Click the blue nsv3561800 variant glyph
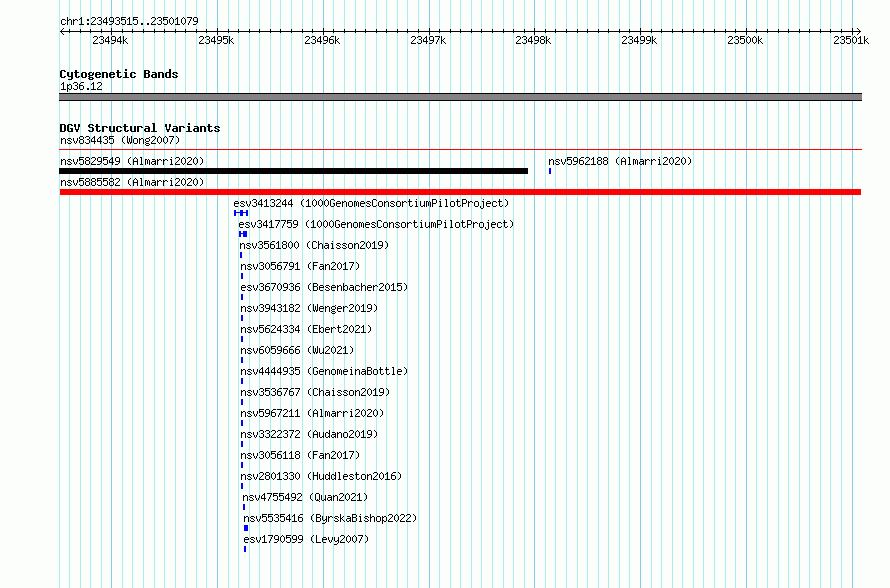 point(241,255)
